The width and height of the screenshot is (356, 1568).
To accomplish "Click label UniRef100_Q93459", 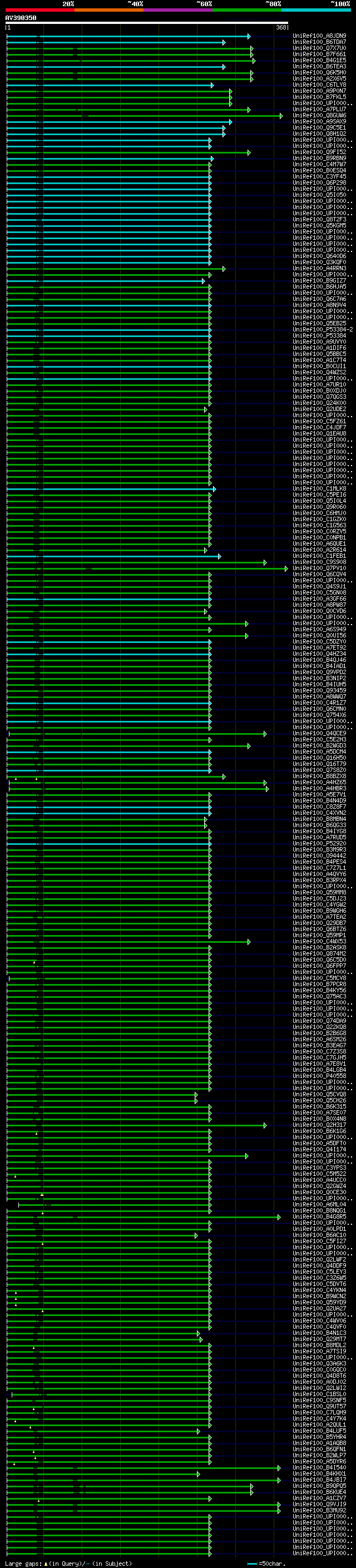I will pyautogui.click(x=319, y=690).
